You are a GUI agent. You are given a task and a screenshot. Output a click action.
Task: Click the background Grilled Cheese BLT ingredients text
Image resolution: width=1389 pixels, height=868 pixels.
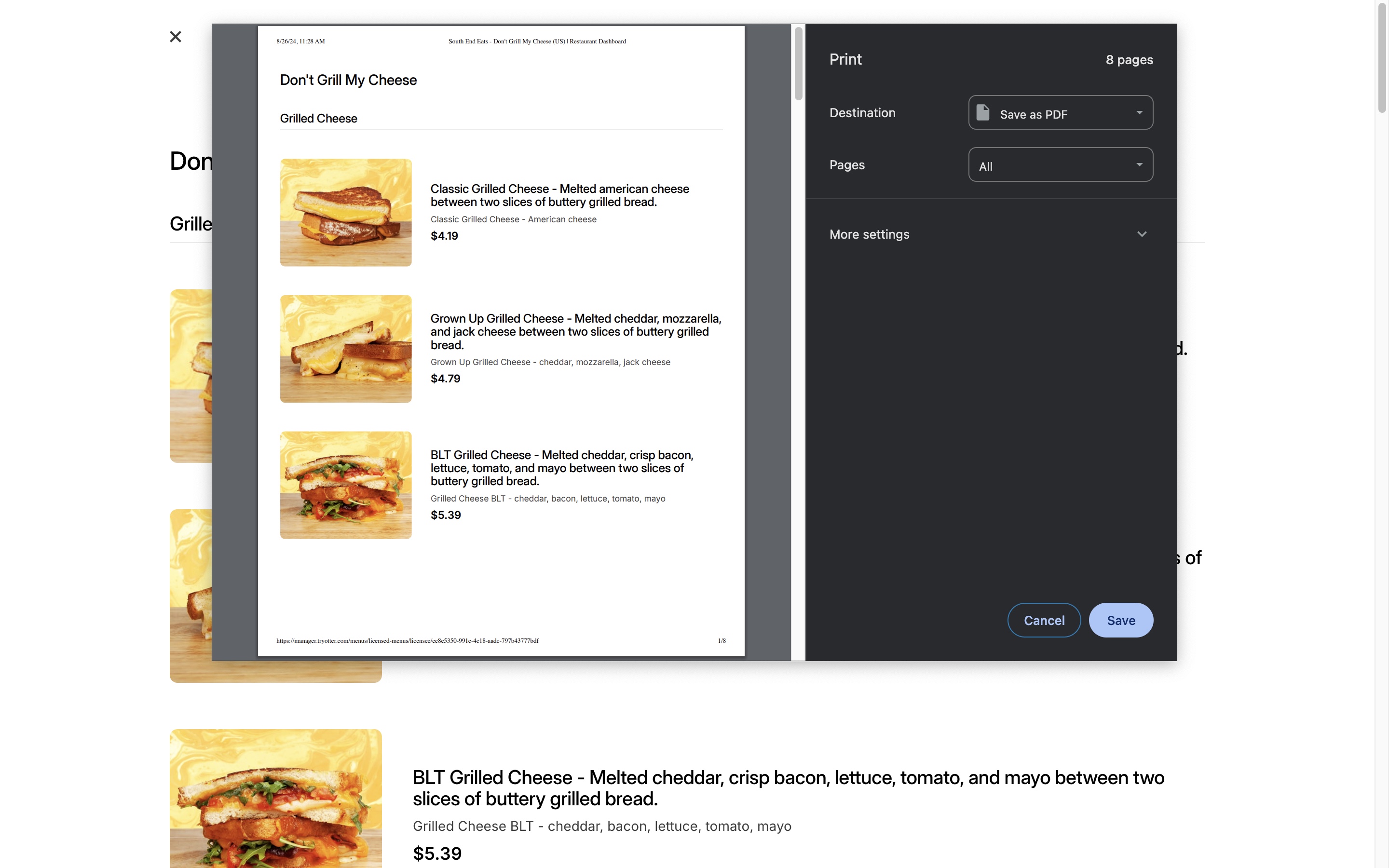(x=601, y=826)
